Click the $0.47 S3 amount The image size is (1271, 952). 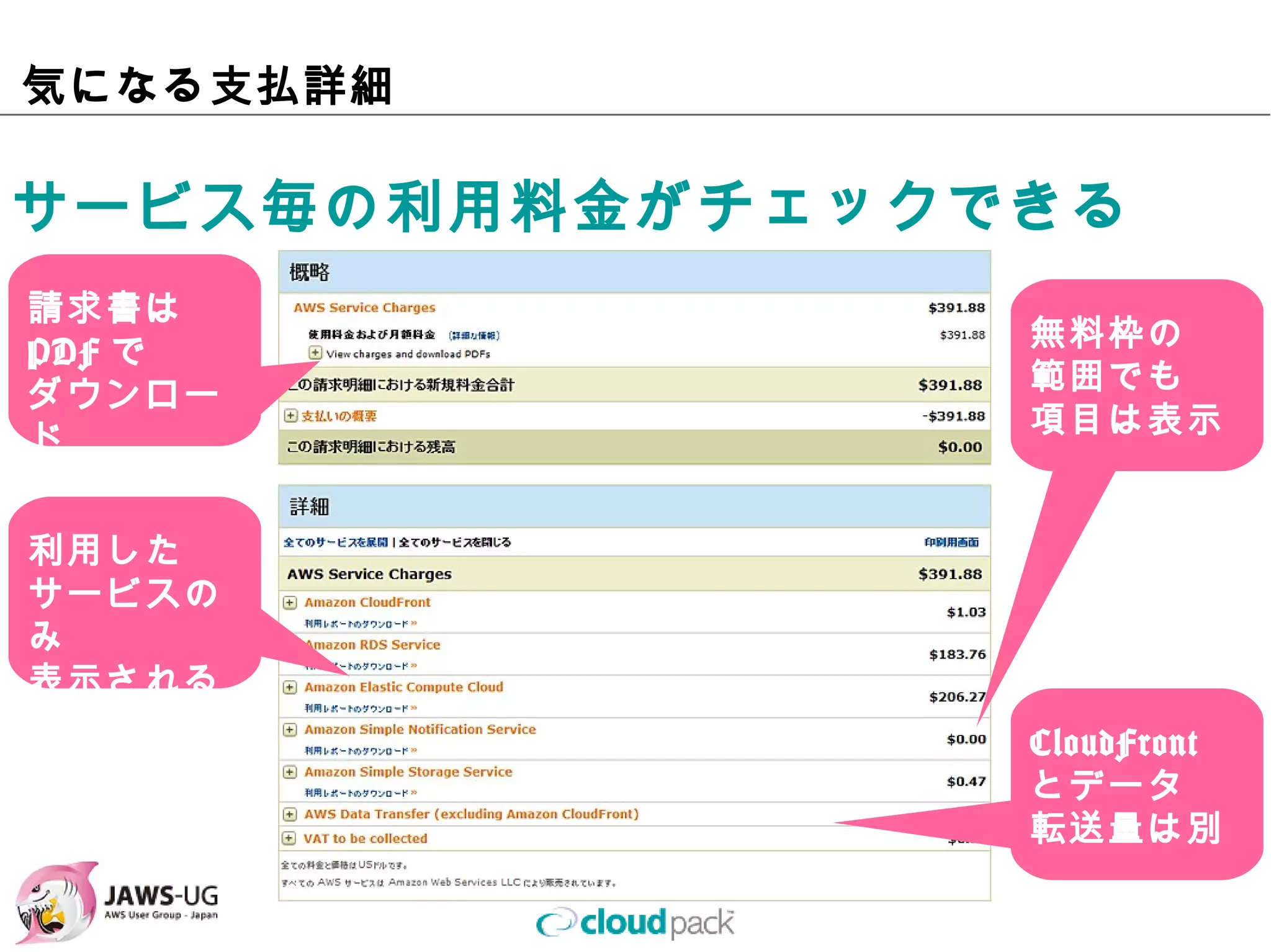point(966,781)
